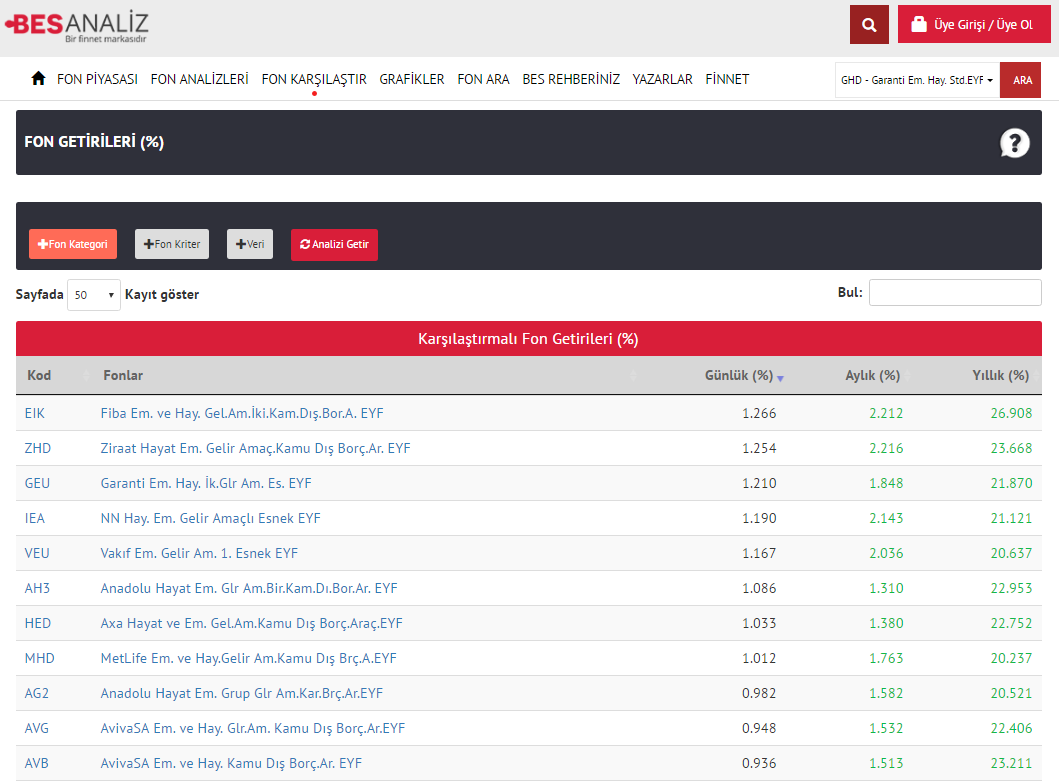
Task: Select the daily return value 1.086
Action: click(x=759, y=588)
